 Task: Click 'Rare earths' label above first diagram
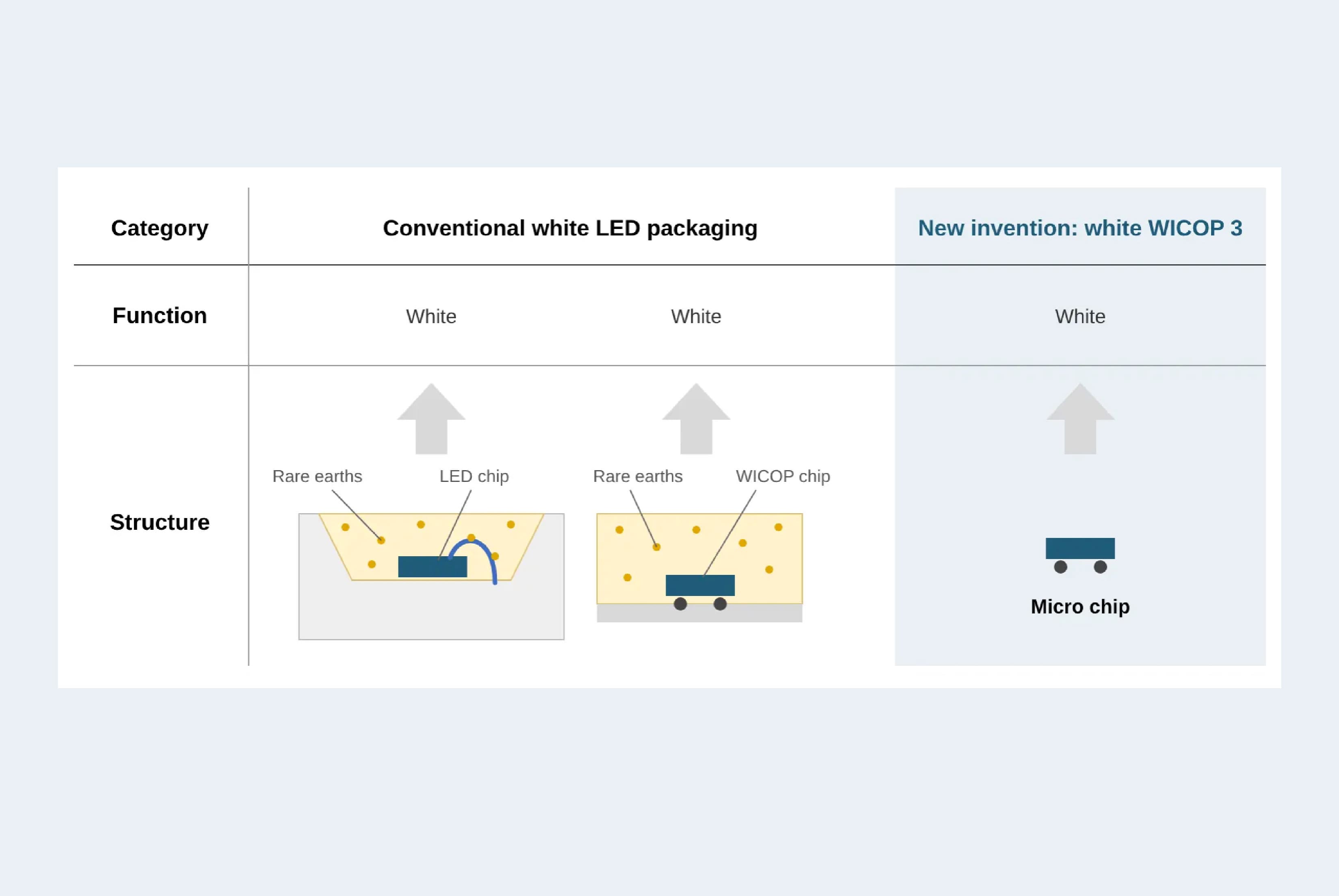(x=317, y=477)
